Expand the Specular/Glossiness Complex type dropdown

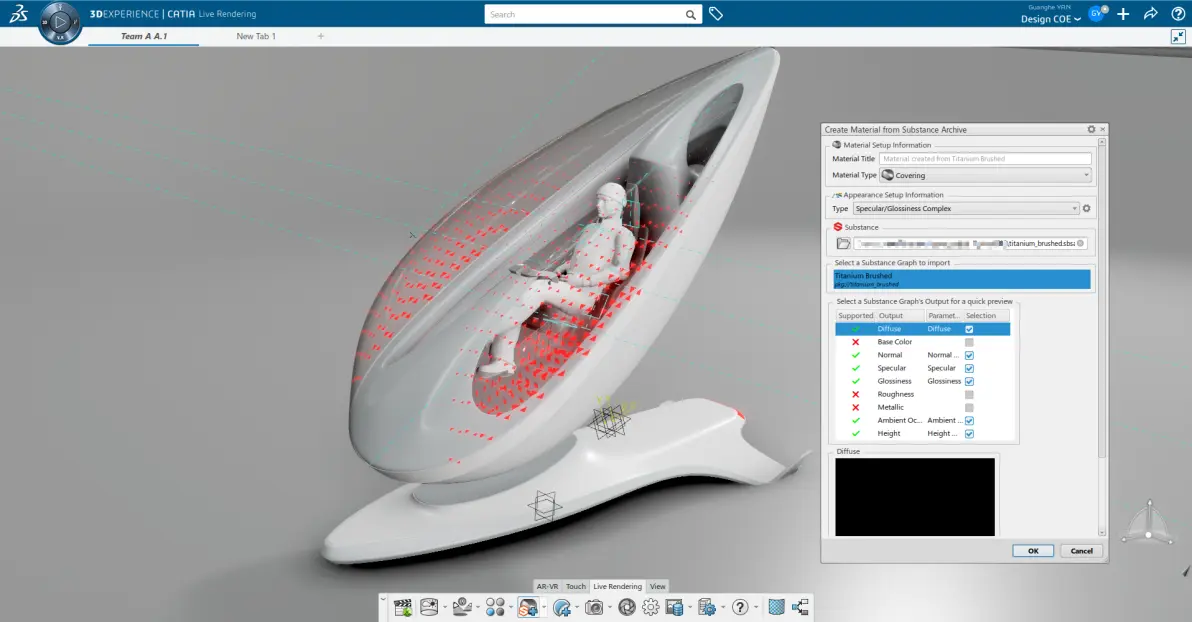point(965,208)
